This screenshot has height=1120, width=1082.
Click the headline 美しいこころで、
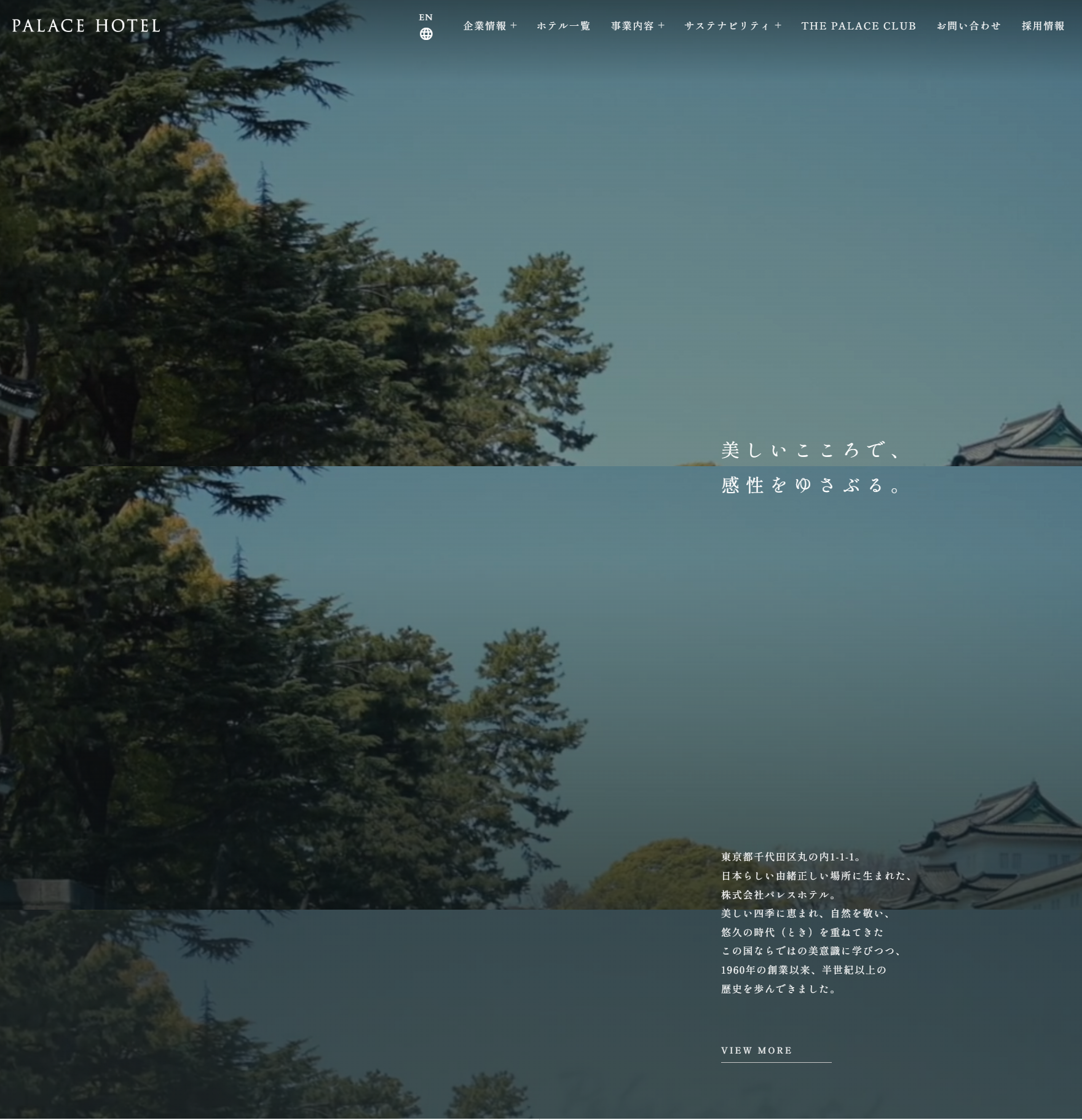811,450
